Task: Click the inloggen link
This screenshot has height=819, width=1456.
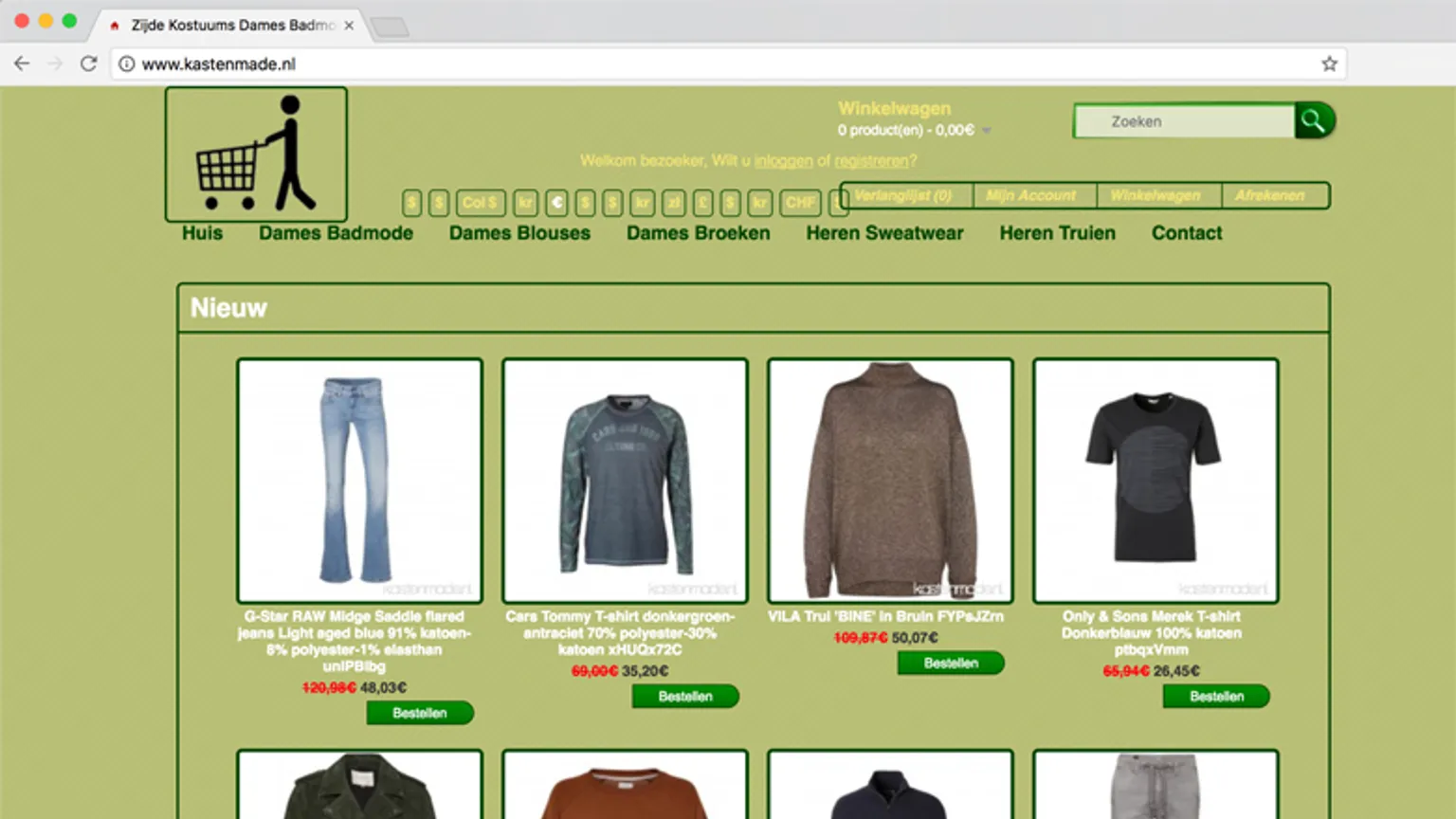Action: [x=783, y=161]
